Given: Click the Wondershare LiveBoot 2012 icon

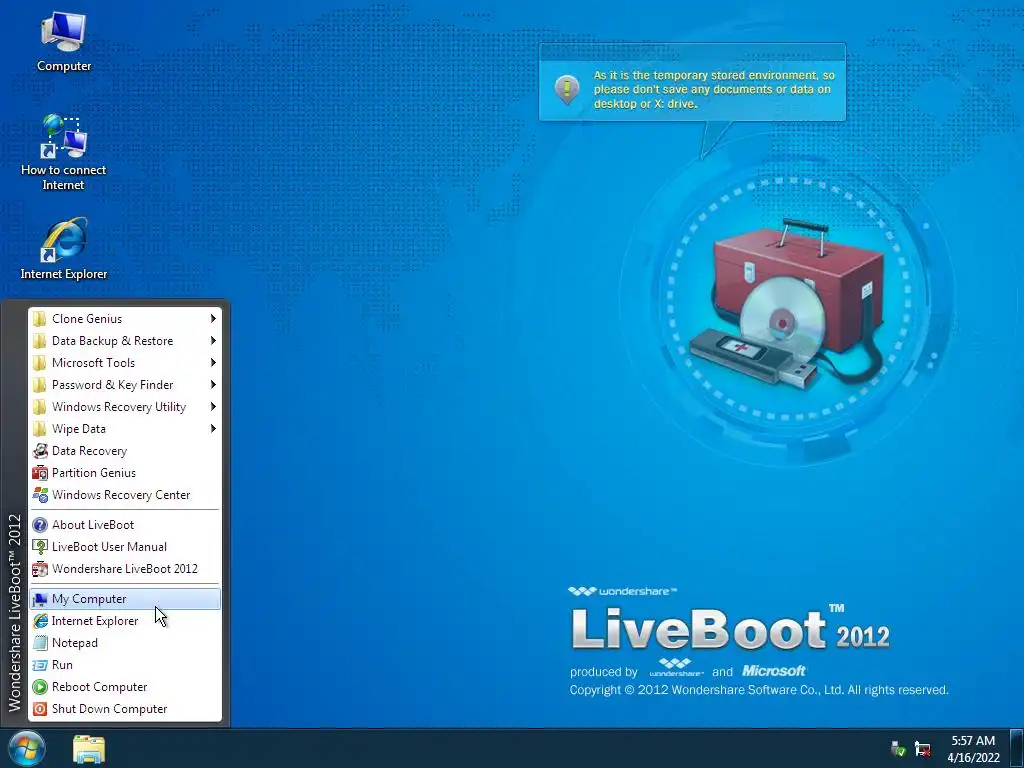Looking at the screenshot, I should coord(40,569).
